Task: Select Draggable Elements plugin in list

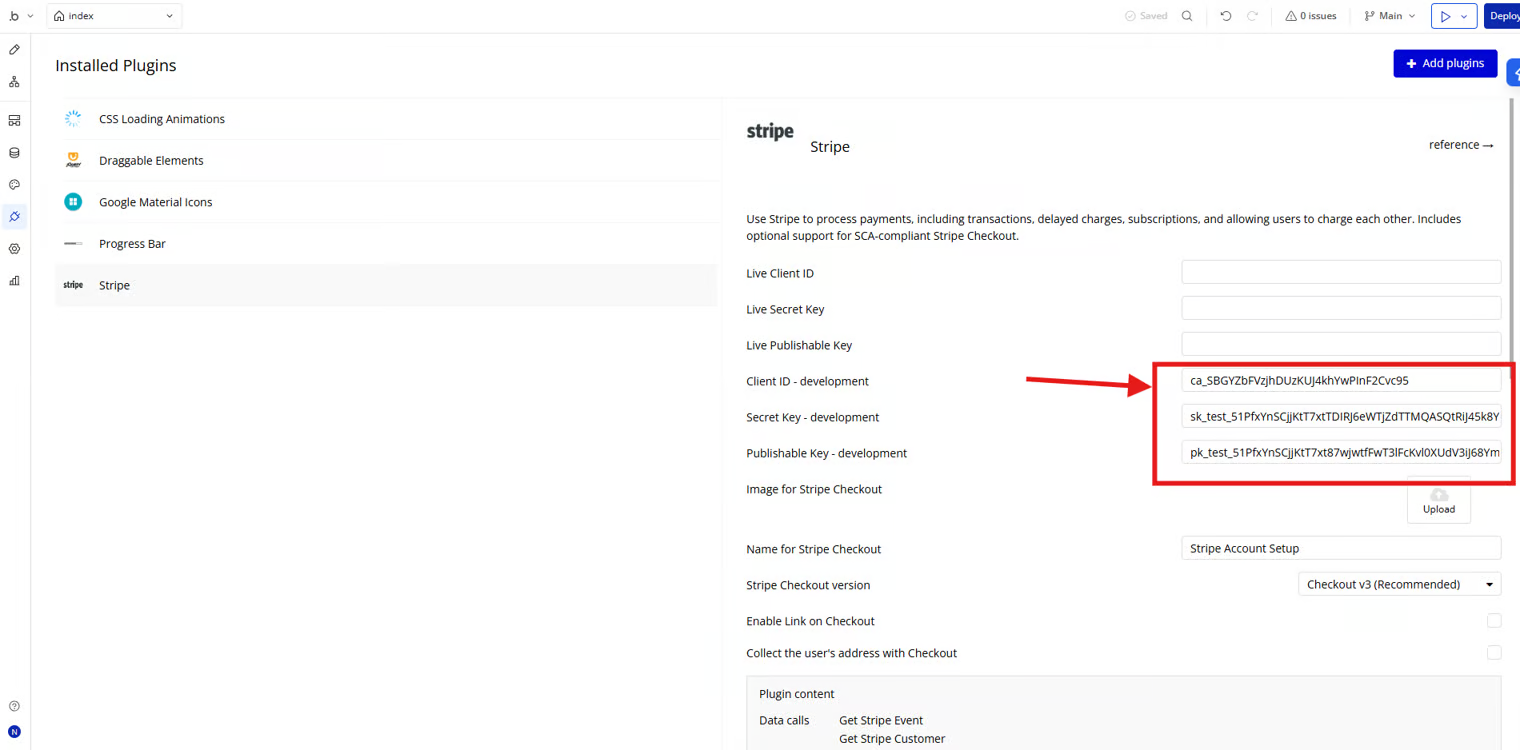Action: (x=151, y=161)
